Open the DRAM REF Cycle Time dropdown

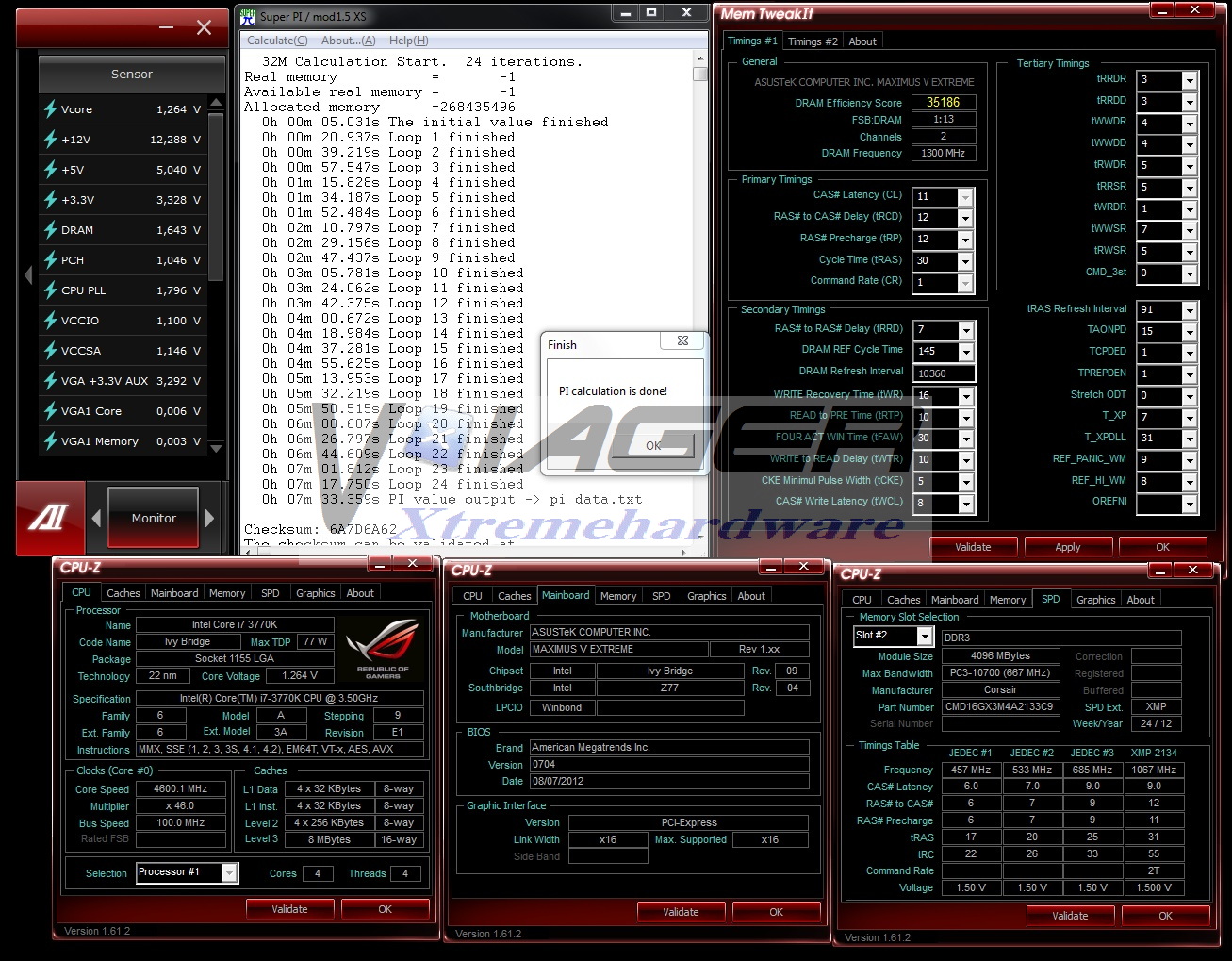pyautogui.click(x=965, y=352)
